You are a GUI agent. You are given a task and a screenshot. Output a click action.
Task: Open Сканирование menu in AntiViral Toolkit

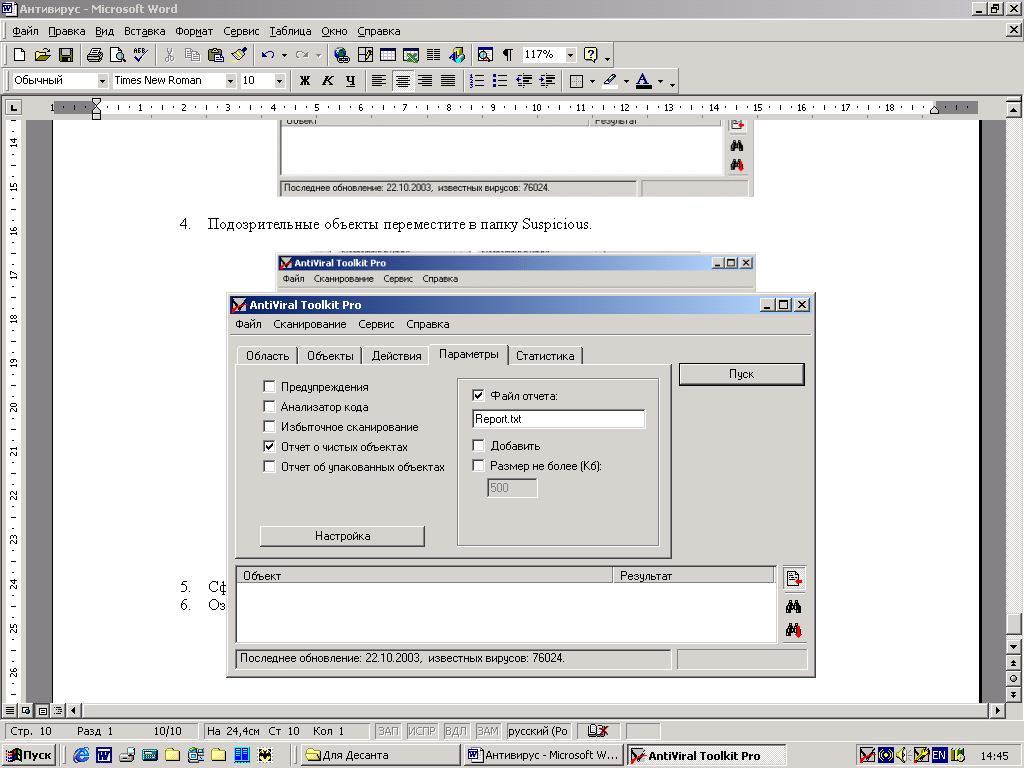310,324
